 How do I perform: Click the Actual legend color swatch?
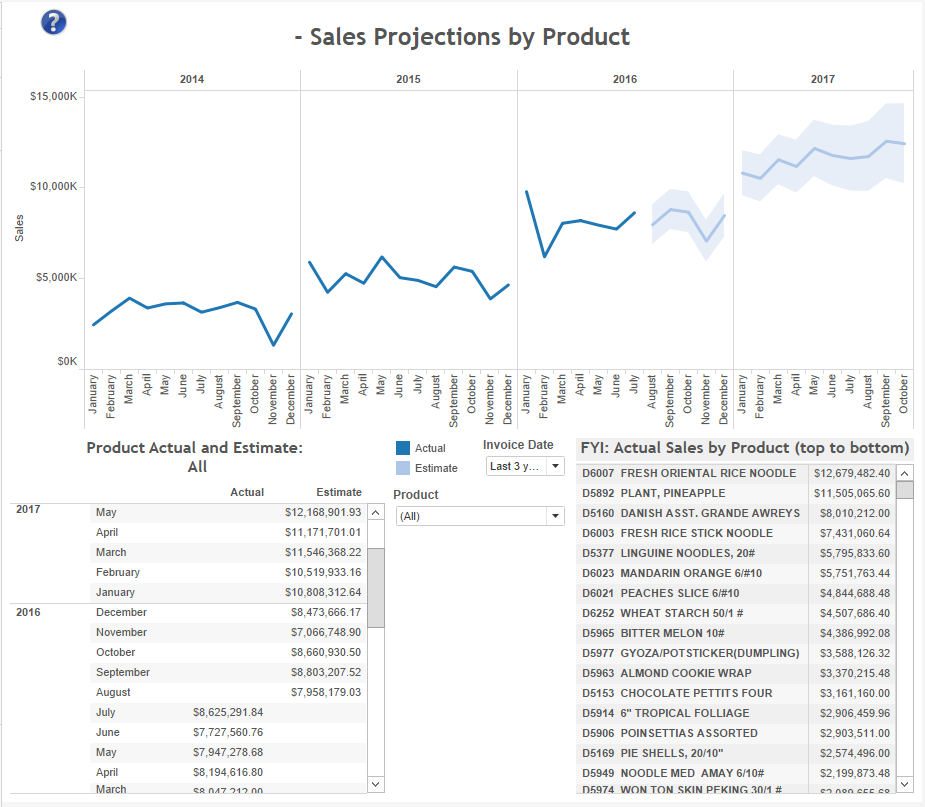click(x=403, y=448)
